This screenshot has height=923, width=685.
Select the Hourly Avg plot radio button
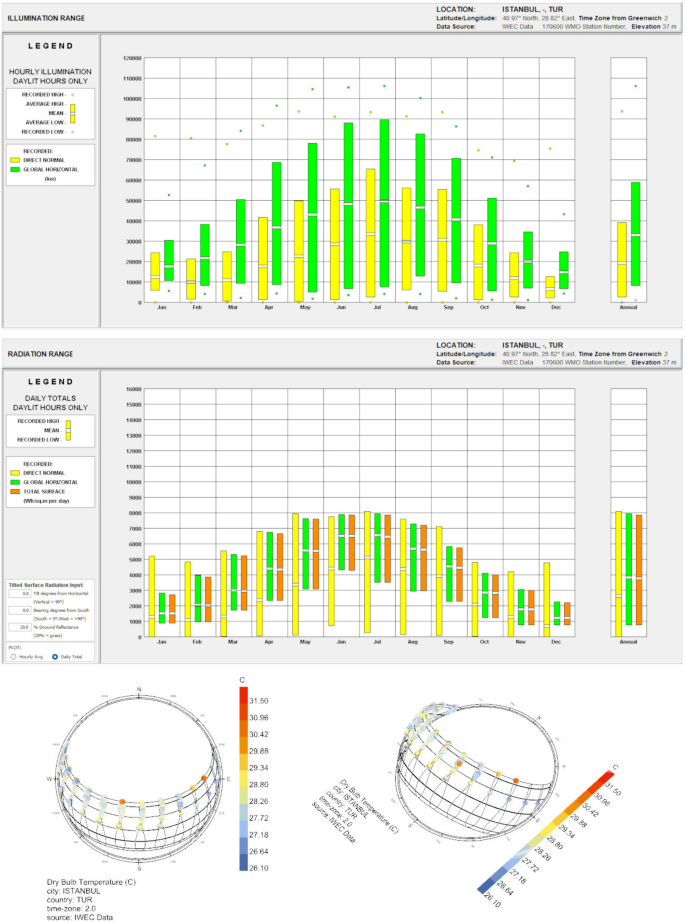pos(13,657)
